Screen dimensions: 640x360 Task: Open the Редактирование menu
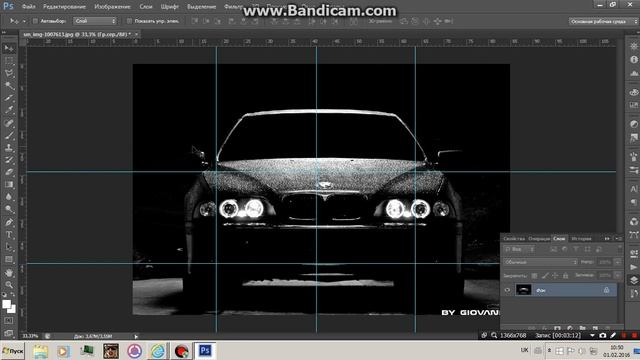[x=64, y=7]
